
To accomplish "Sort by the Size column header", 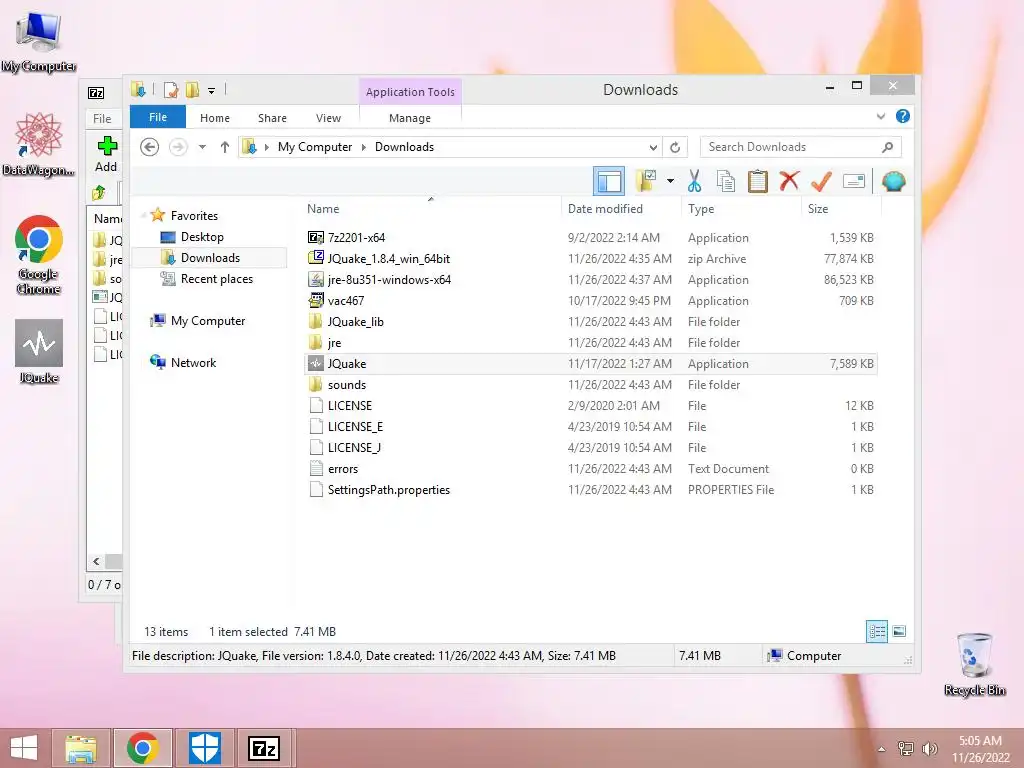I will 841,209.
